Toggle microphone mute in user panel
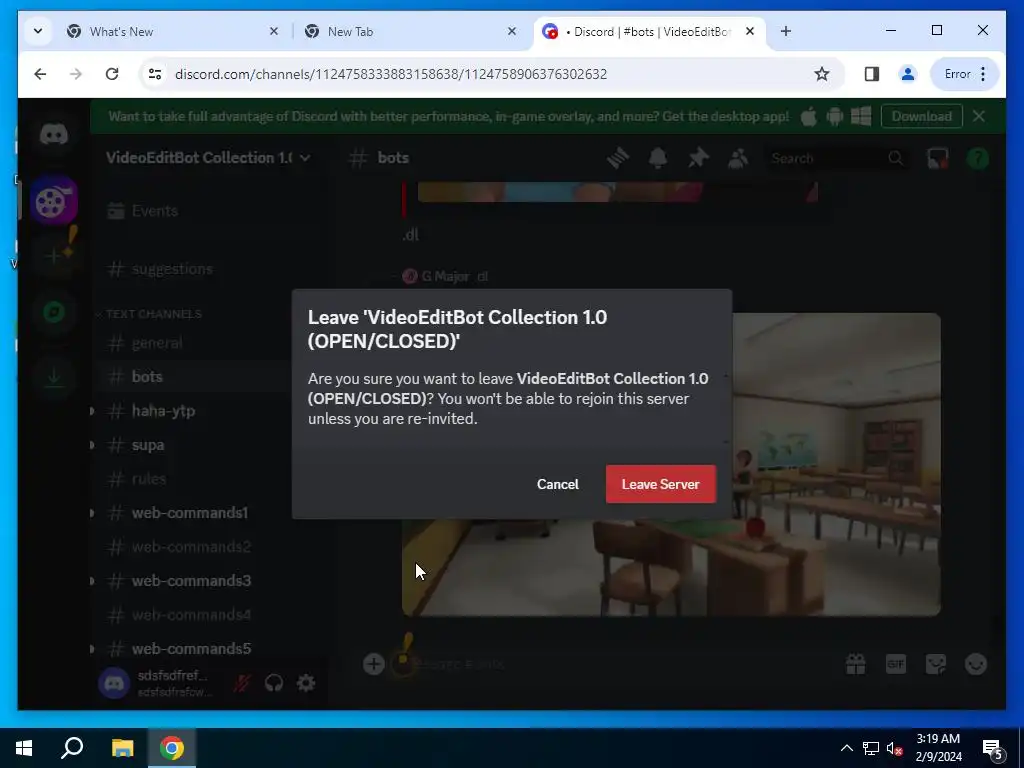Viewport: 1024px width, 768px height. pyautogui.click(x=242, y=683)
